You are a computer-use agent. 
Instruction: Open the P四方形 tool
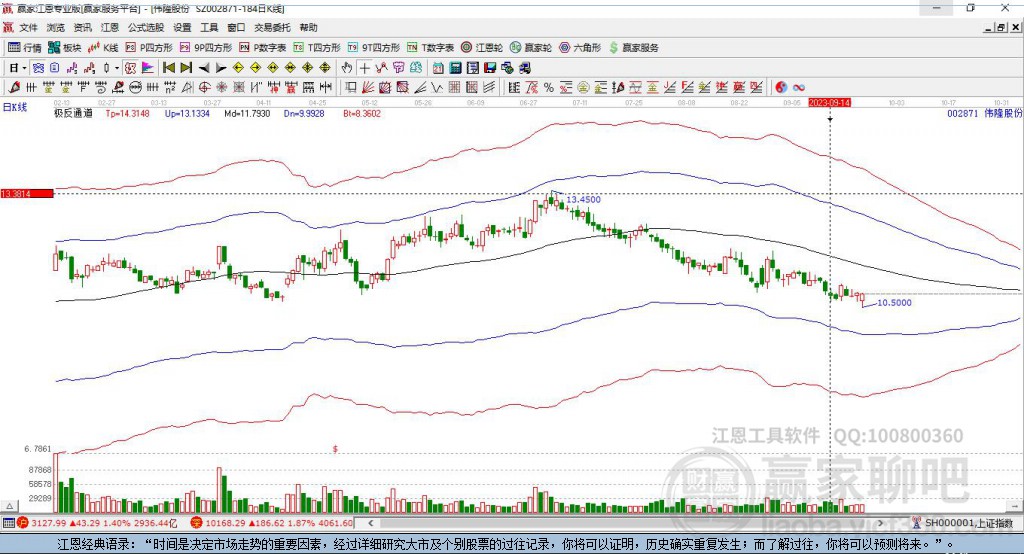point(149,48)
